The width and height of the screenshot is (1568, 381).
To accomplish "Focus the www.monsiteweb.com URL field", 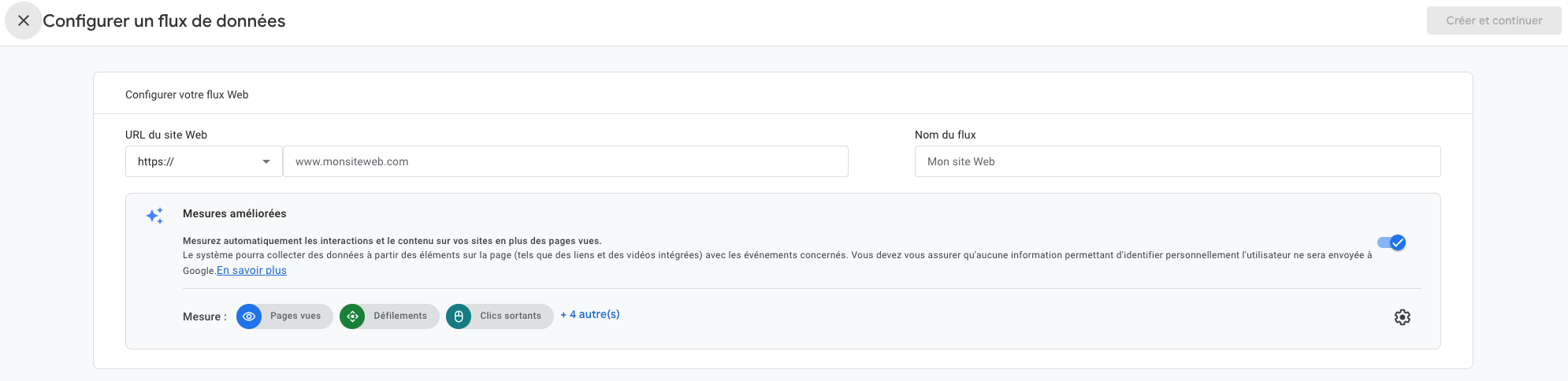I will pyautogui.click(x=565, y=161).
